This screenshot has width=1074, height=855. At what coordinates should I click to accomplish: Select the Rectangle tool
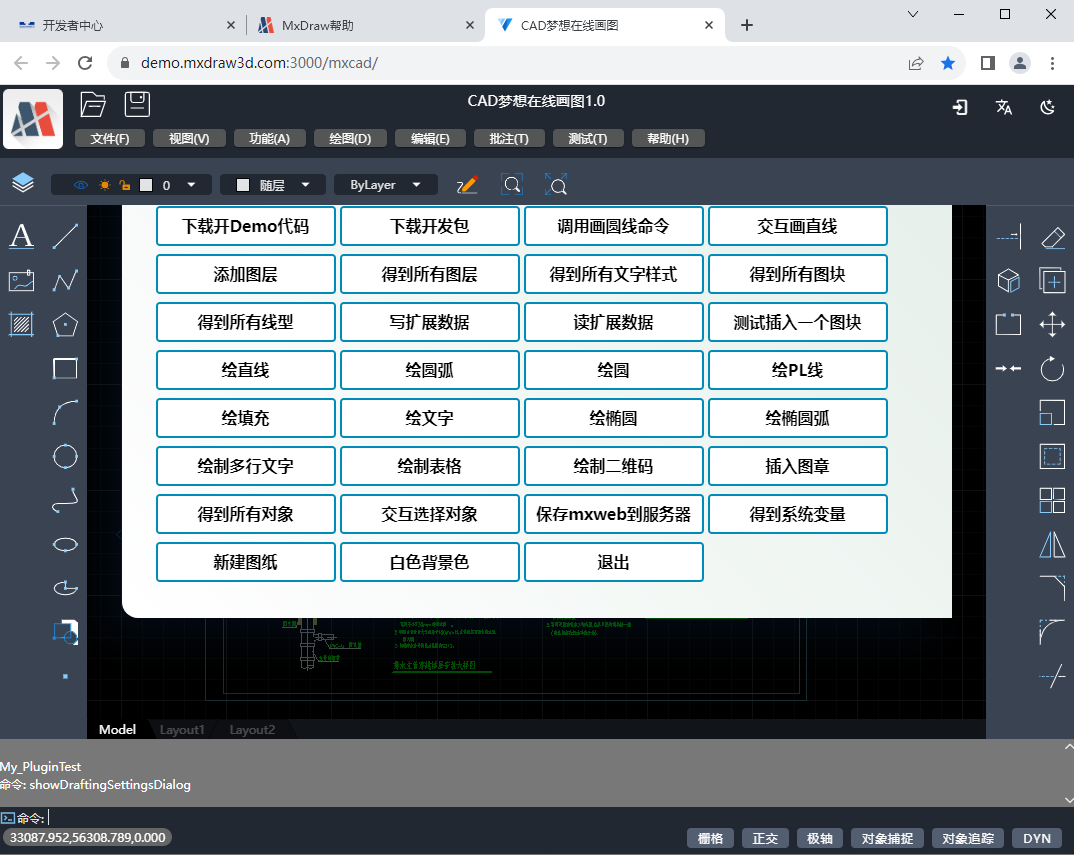pos(65,369)
